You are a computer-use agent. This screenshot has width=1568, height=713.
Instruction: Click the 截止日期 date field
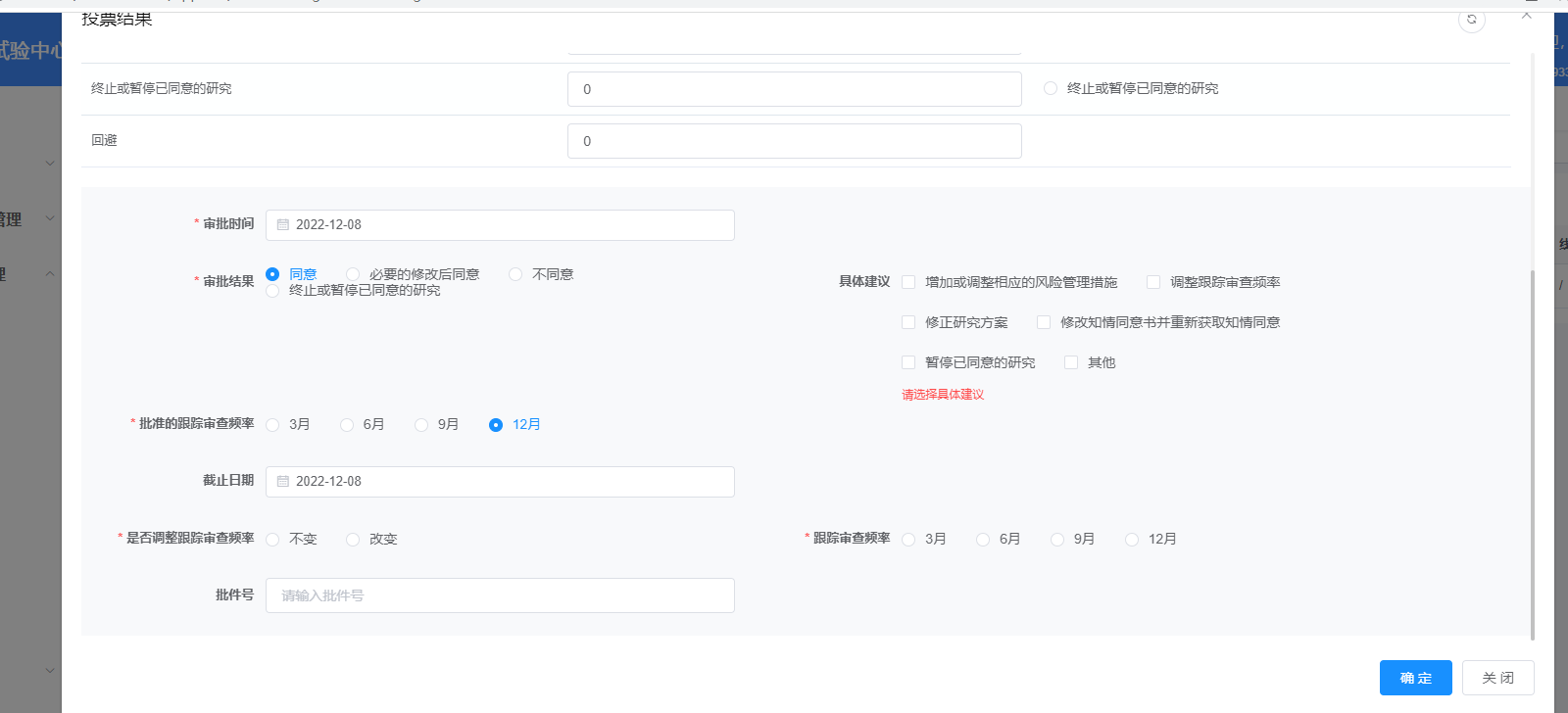pyautogui.click(x=500, y=482)
